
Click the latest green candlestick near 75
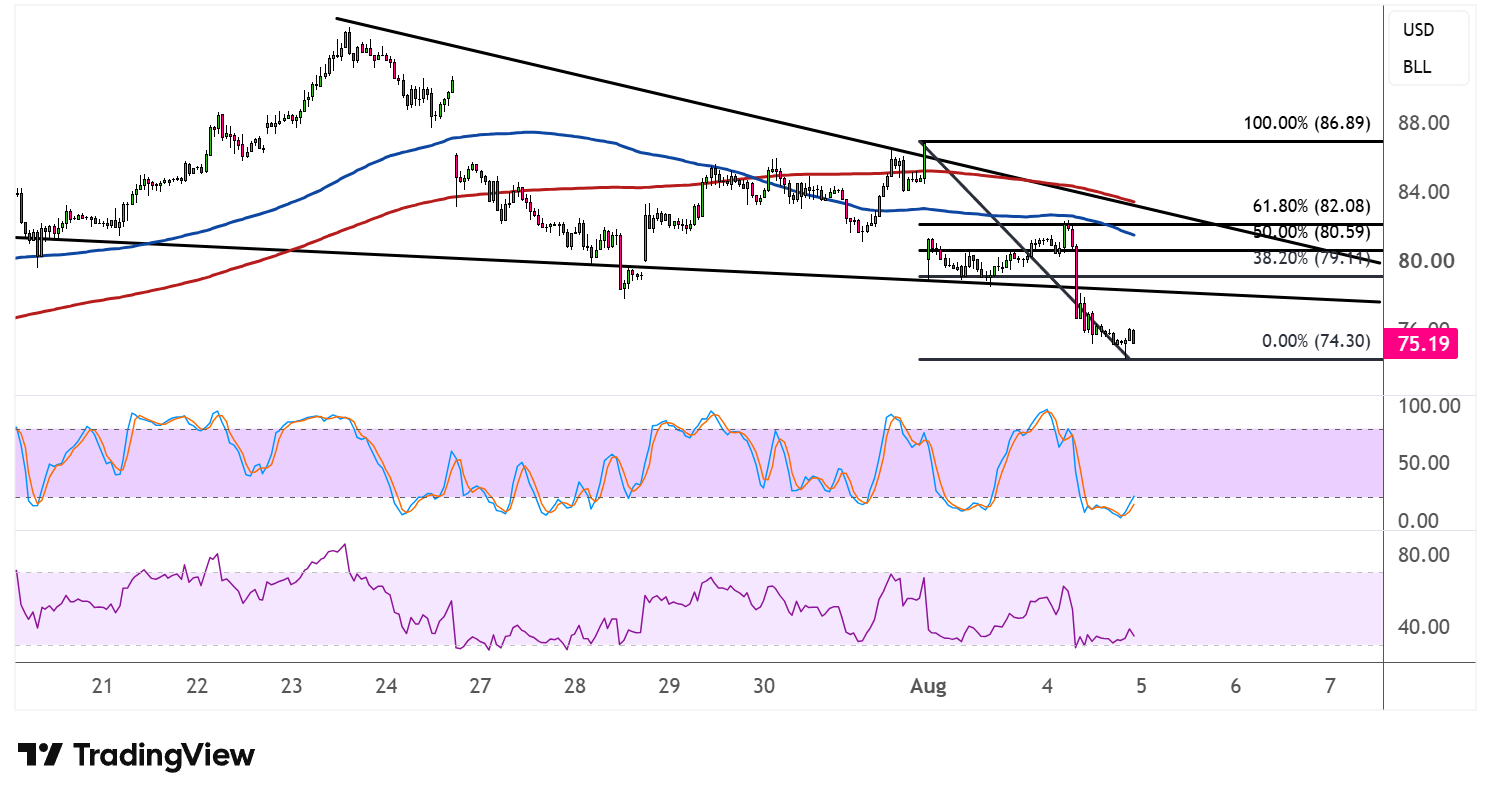click(1133, 335)
